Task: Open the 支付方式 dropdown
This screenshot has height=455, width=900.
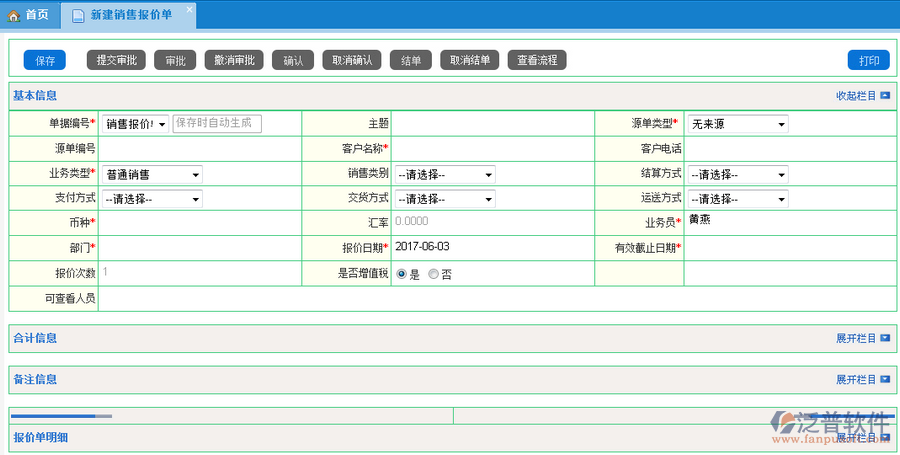Action: 152,199
